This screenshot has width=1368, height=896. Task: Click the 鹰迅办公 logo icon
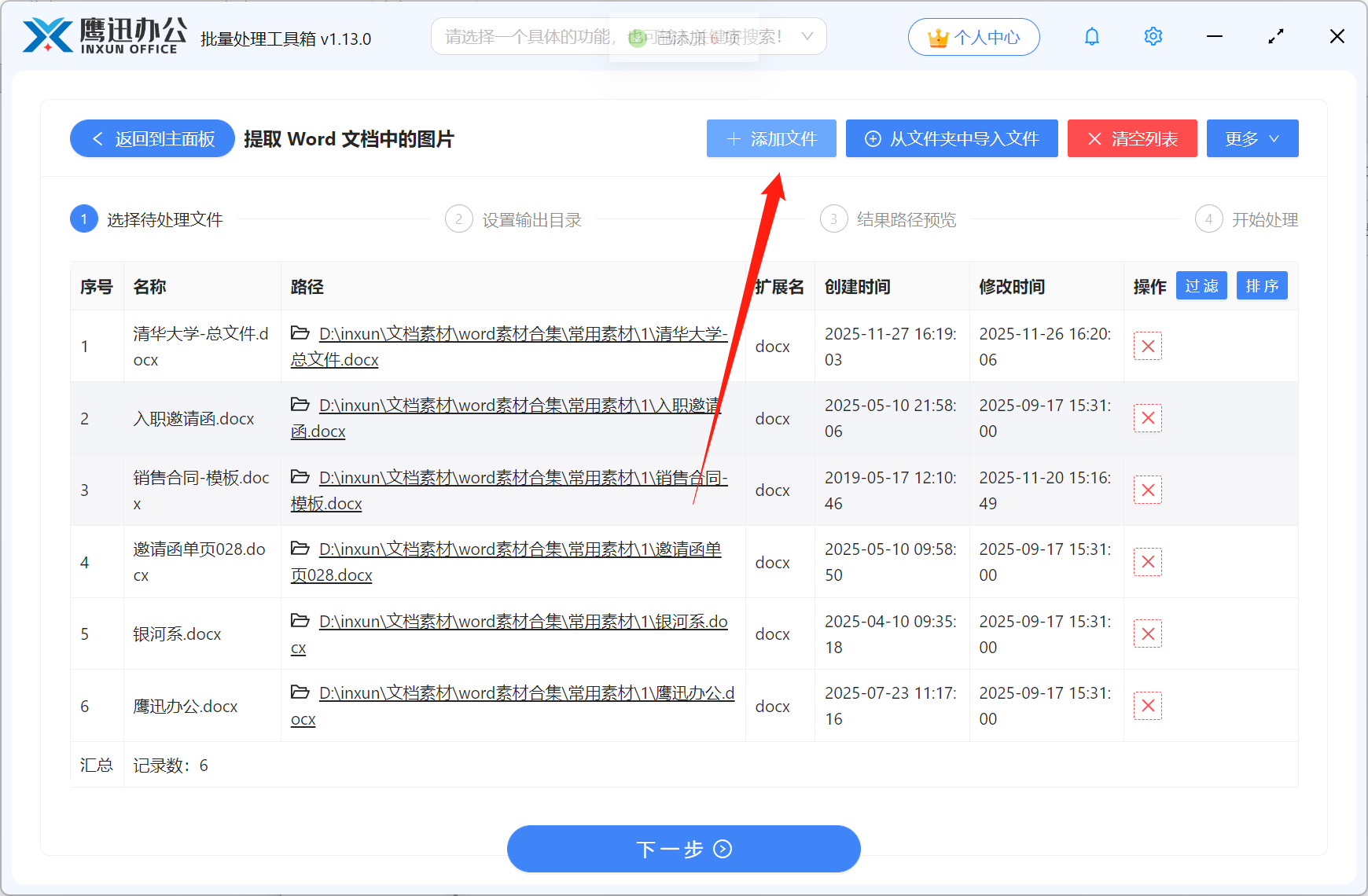[x=47, y=36]
